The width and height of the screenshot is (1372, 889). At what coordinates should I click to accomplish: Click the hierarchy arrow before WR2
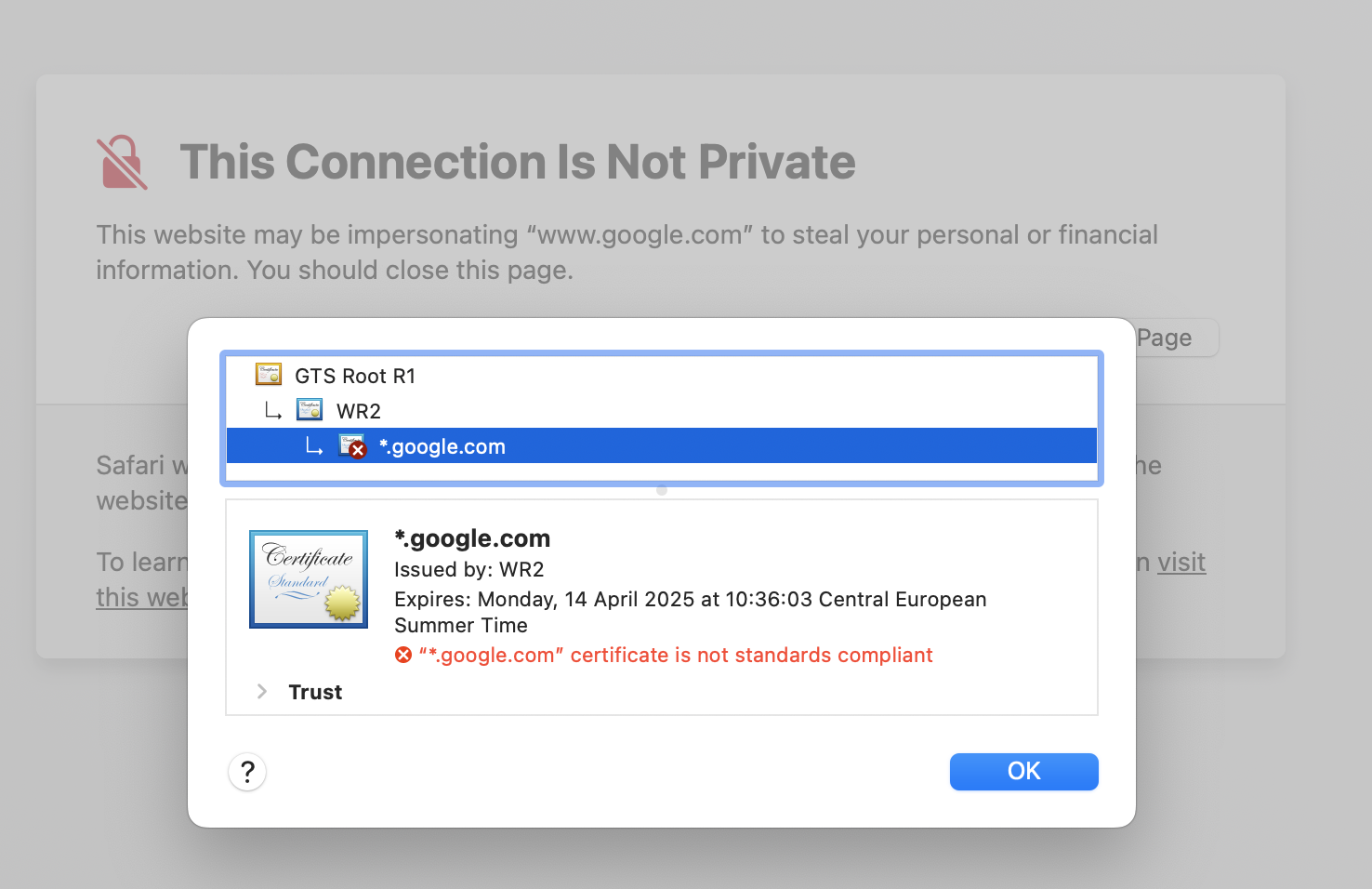coord(273,411)
